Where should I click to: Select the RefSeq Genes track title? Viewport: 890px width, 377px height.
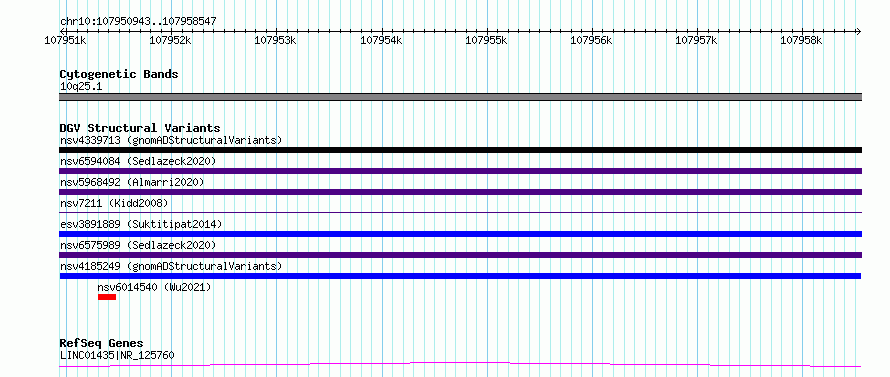click(x=101, y=344)
